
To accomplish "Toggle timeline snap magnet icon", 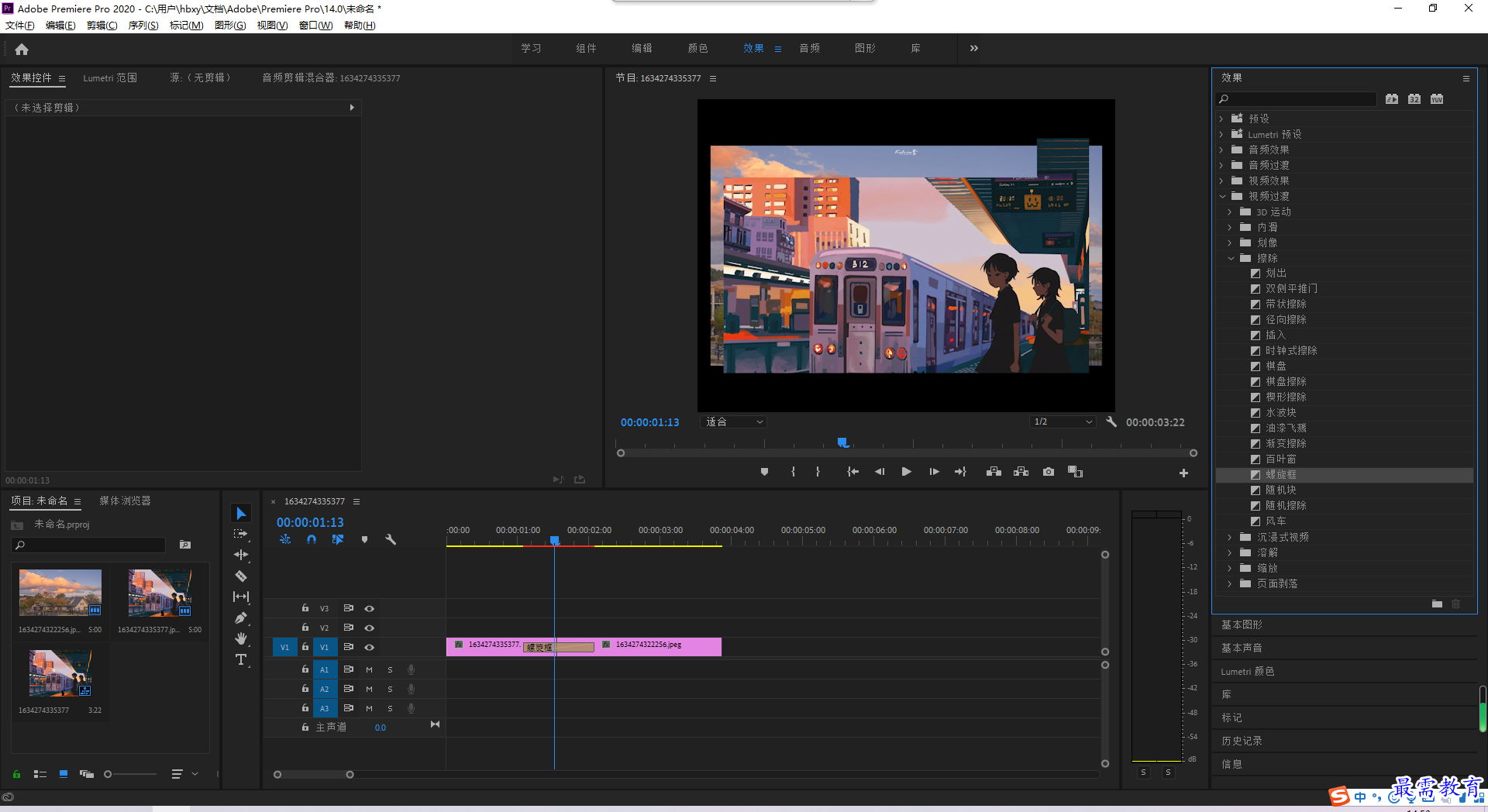I will [312, 539].
